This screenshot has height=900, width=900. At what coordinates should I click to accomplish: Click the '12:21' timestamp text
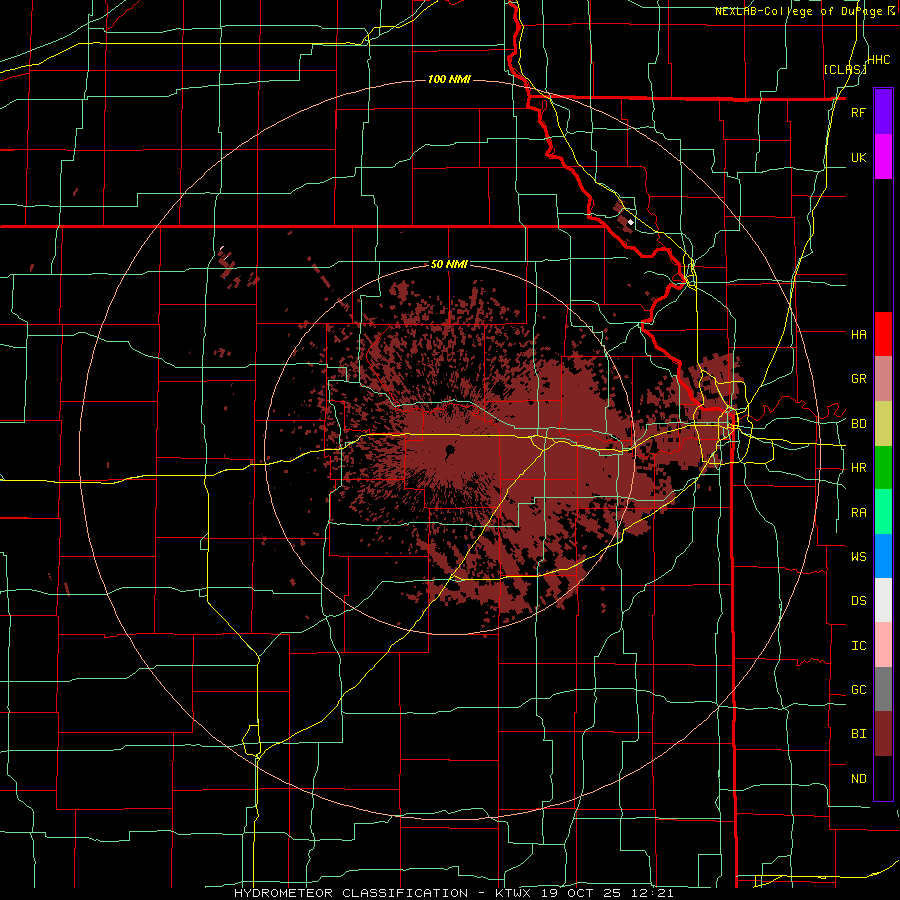(x=655, y=893)
